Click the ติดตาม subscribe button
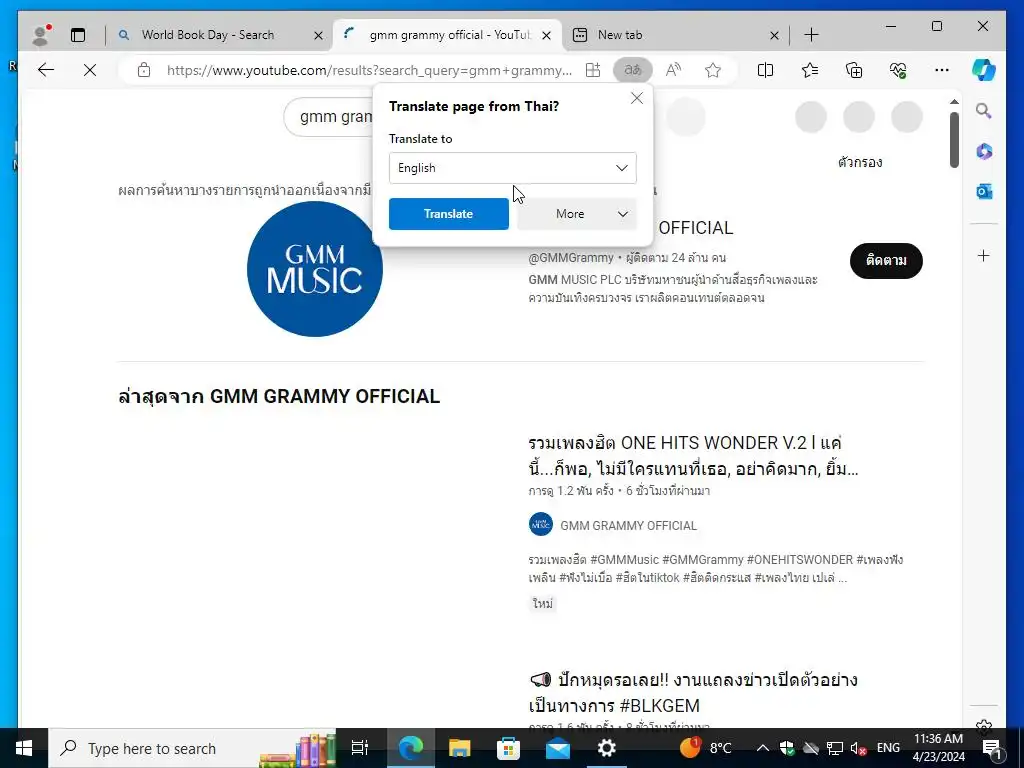 coord(886,261)
